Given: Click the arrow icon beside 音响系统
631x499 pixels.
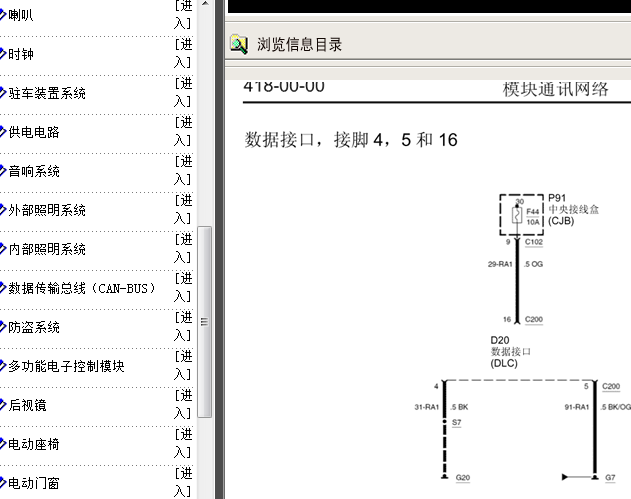Looking at the screenshot, I should click(x=3, y=171).
